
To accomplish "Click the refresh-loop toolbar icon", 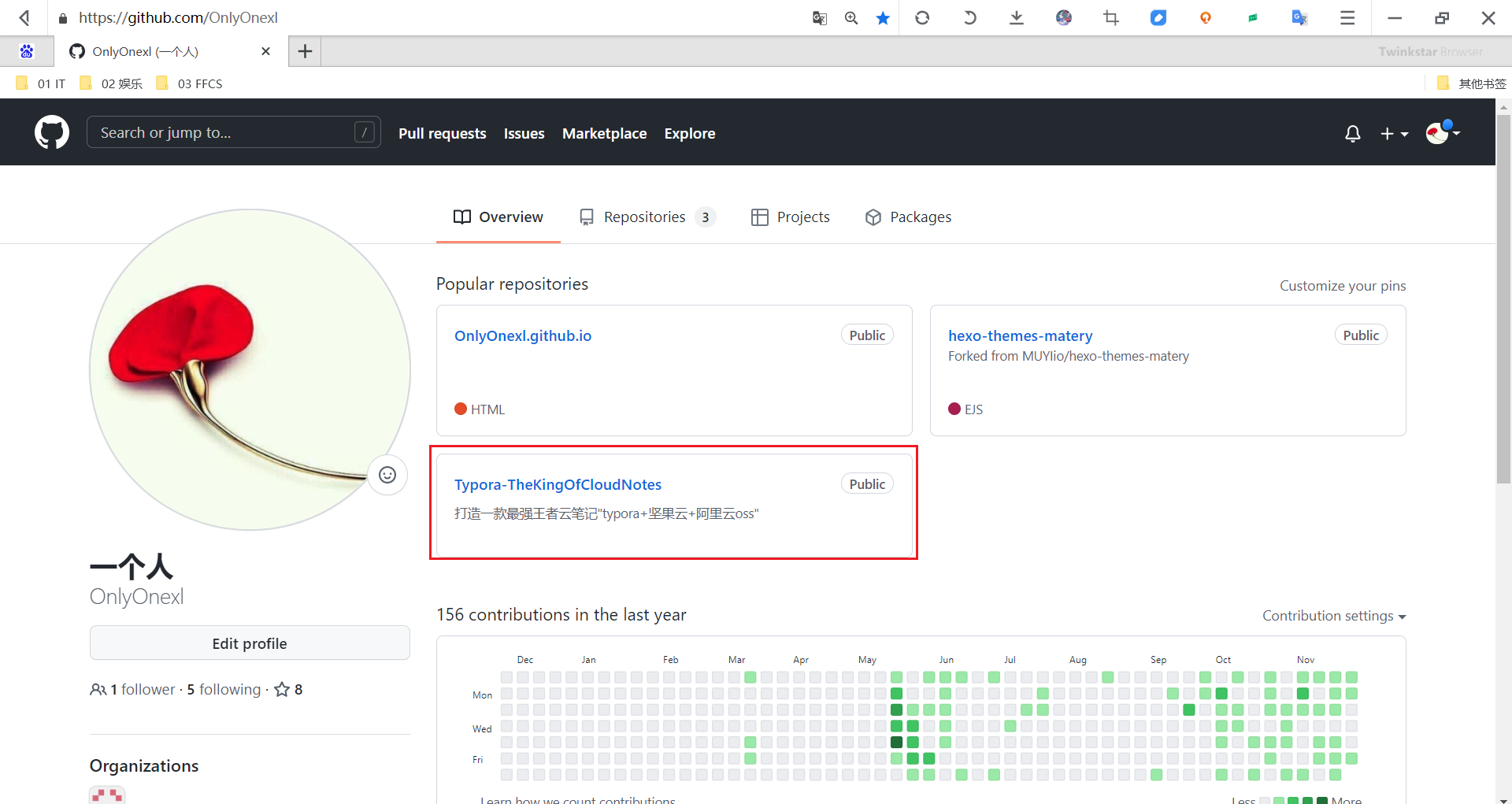I will (922, 17).
